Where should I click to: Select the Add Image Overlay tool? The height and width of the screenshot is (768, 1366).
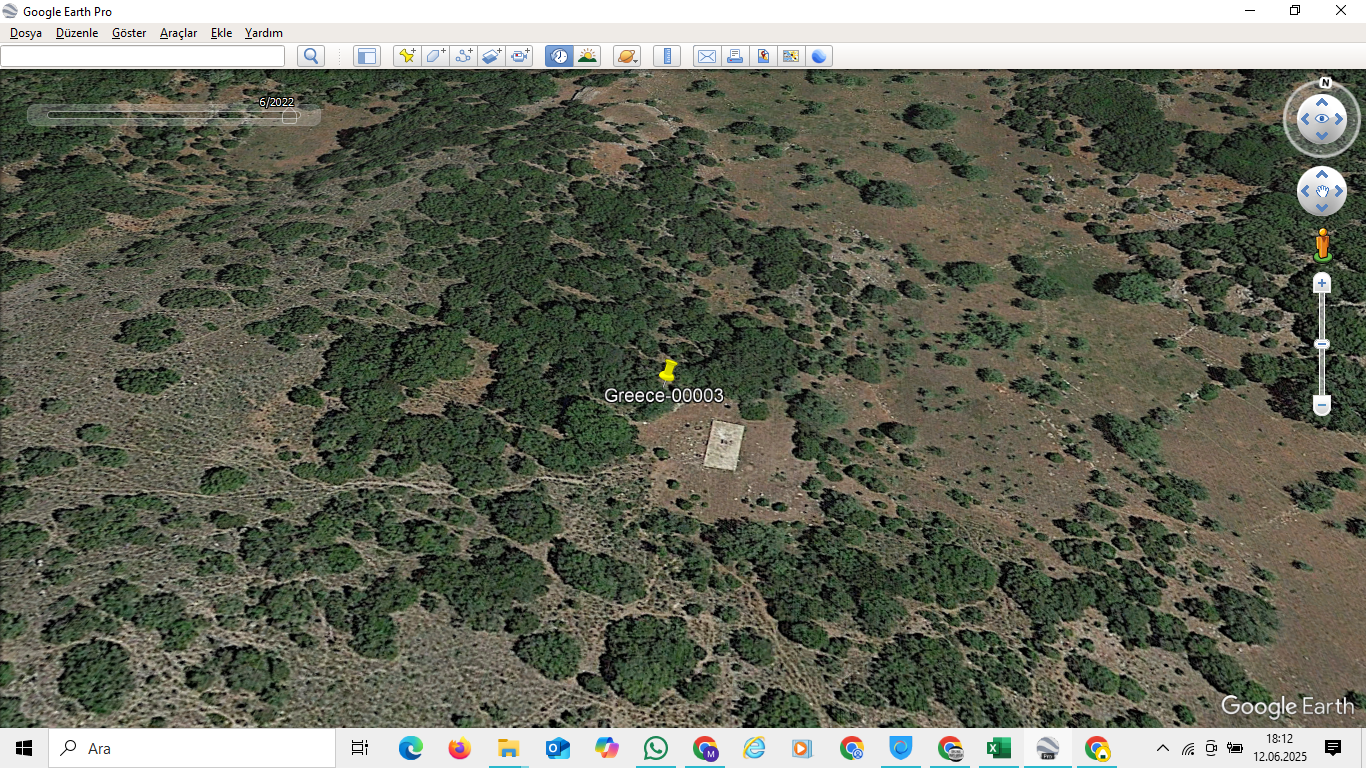(x=491, y=56)
